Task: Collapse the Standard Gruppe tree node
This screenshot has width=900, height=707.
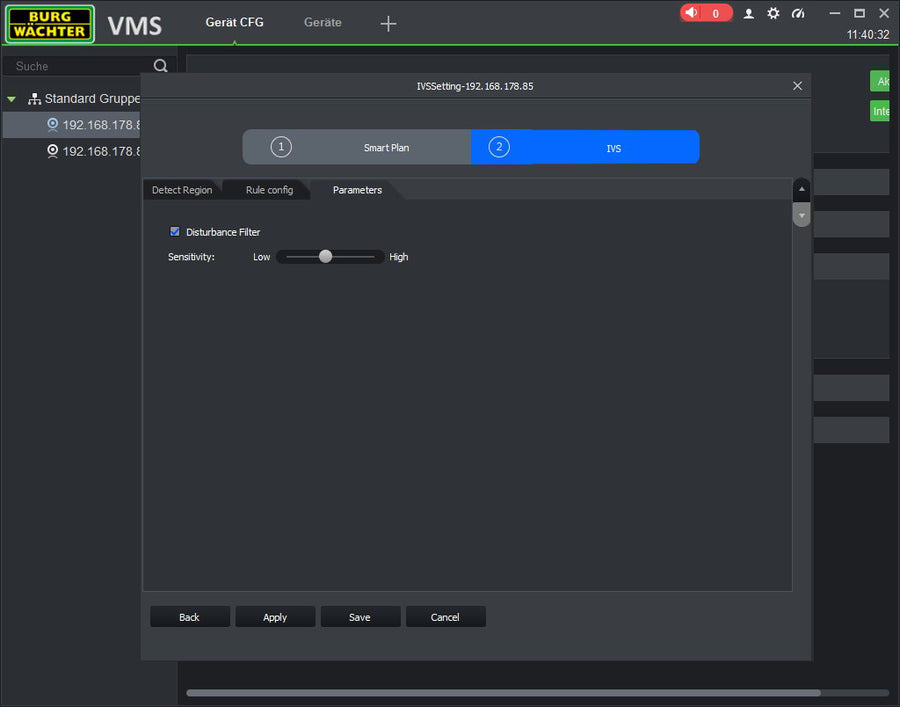Action: pos(12,99)
